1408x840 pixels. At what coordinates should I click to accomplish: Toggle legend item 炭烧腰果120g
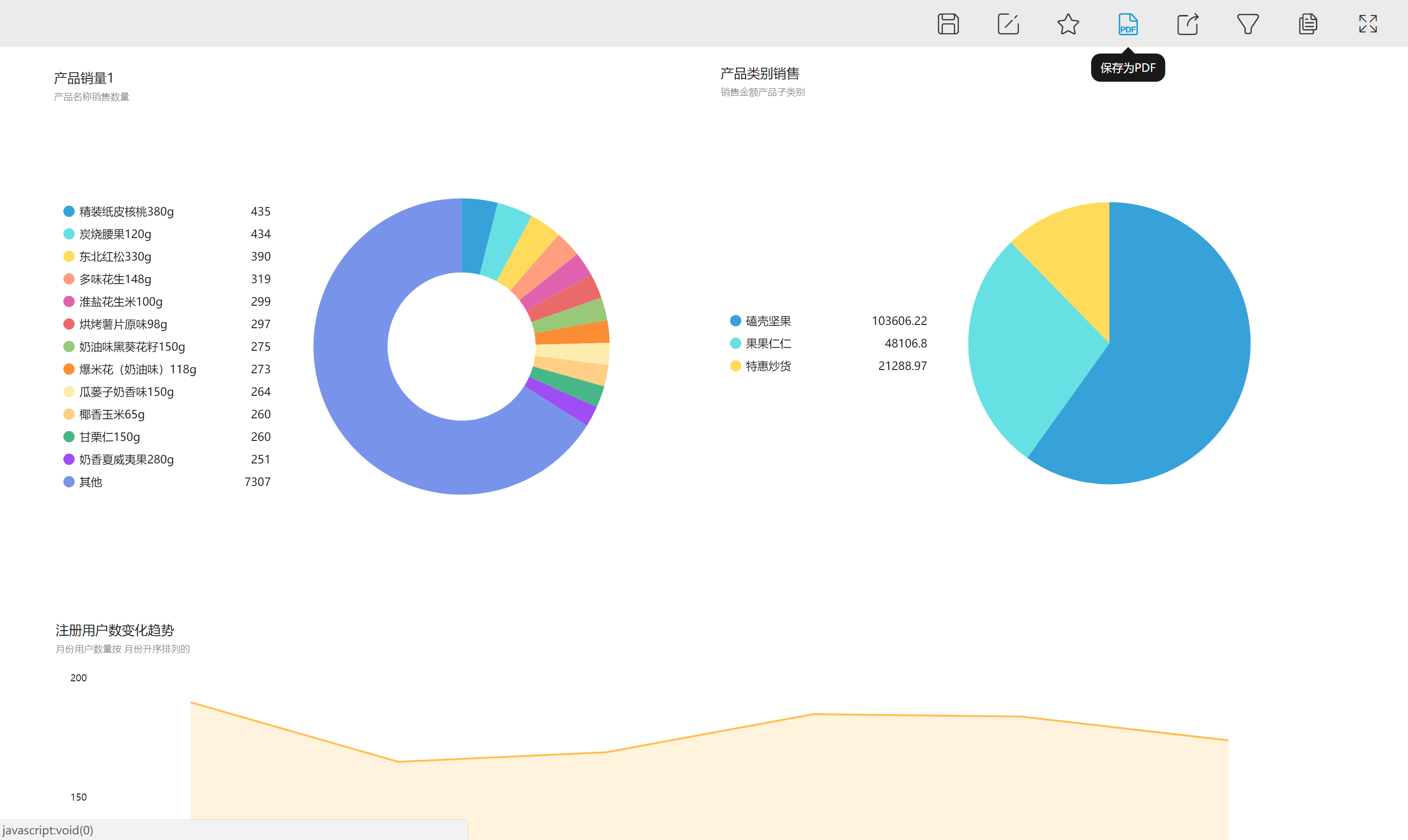pos(115,234)
